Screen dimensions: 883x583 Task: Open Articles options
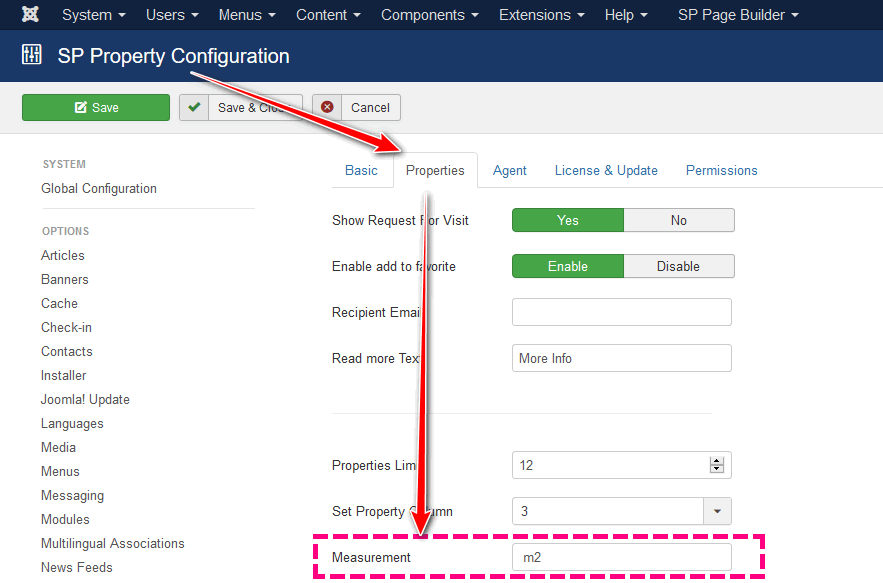click(63, 255)
